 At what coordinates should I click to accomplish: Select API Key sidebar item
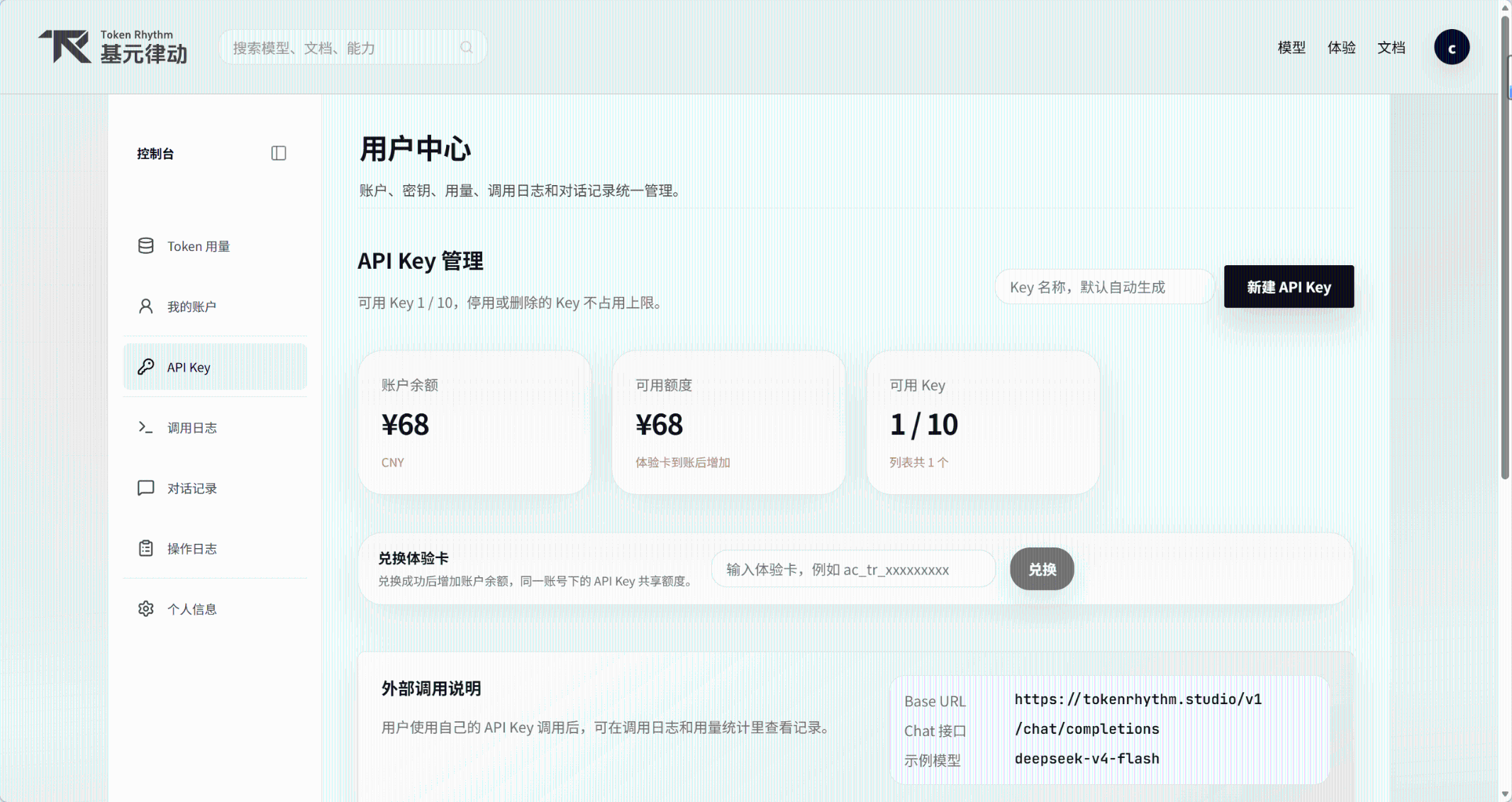pos(215,367)
